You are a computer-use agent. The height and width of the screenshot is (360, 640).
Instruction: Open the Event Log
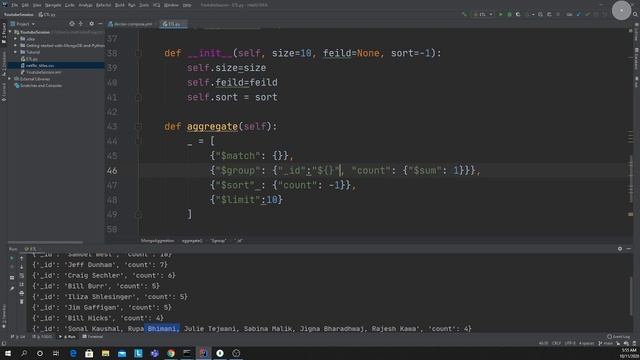(x=618, y=337)
